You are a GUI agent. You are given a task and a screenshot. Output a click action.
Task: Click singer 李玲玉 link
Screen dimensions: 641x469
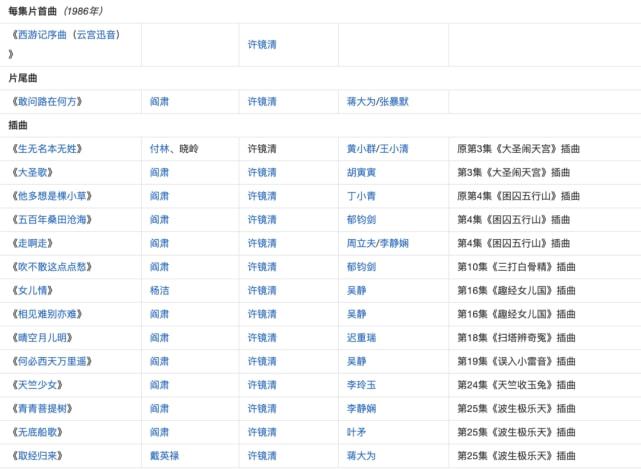(x=361, y=385)
